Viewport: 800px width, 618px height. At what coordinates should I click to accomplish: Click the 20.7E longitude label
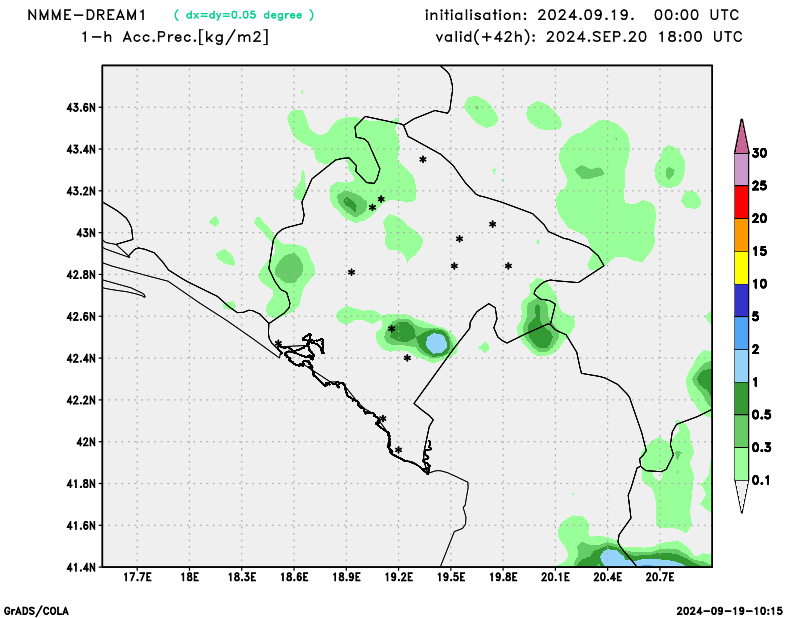coord(660,577)
